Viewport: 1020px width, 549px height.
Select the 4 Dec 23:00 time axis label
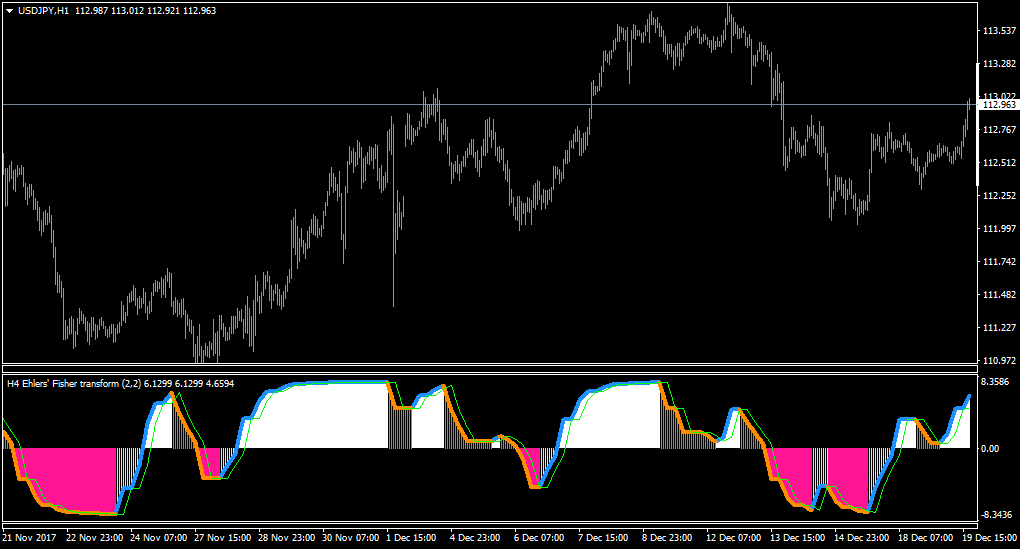[x=475, y=538]
